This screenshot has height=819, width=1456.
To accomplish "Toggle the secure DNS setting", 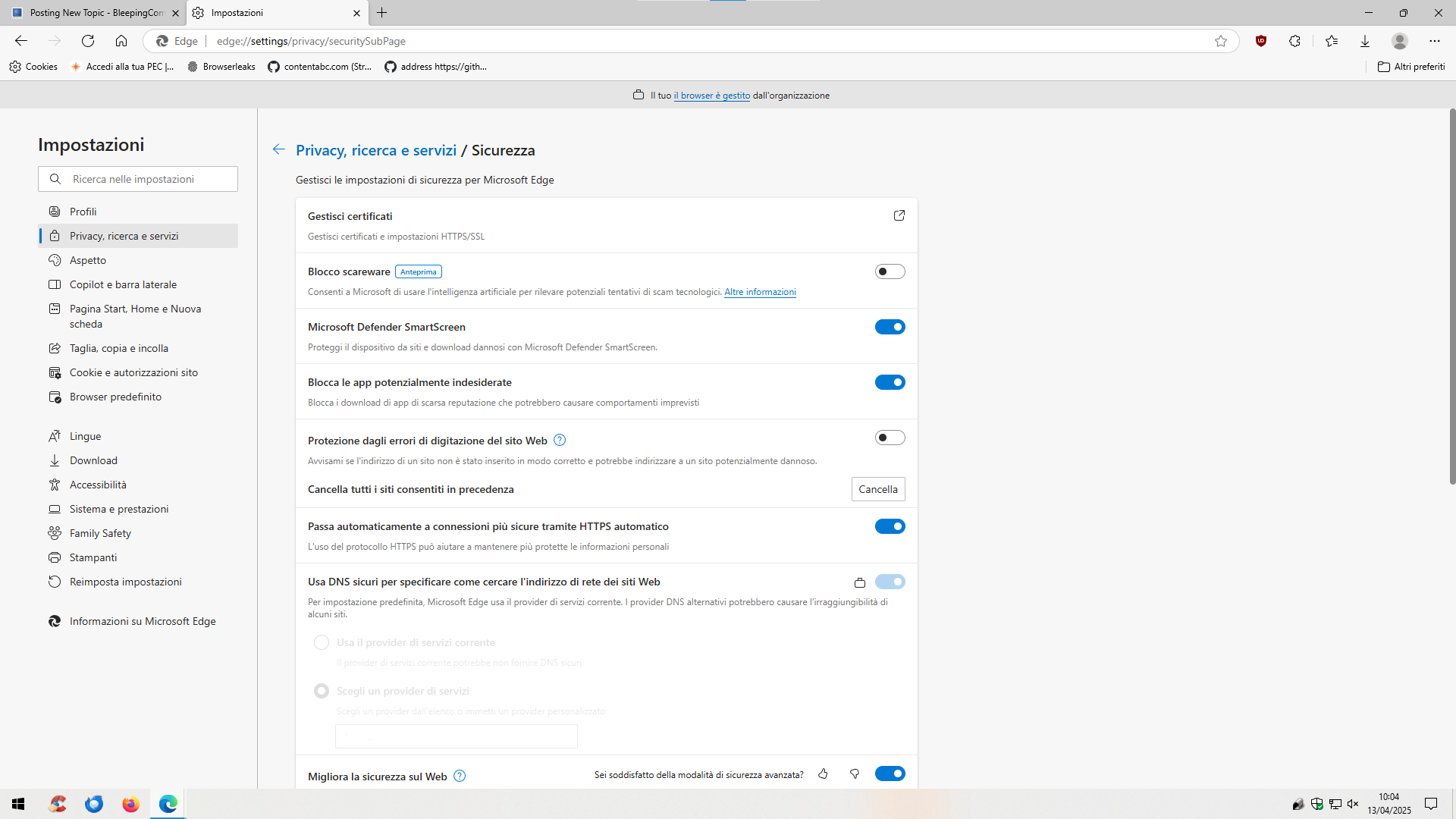I will [890, 582].
